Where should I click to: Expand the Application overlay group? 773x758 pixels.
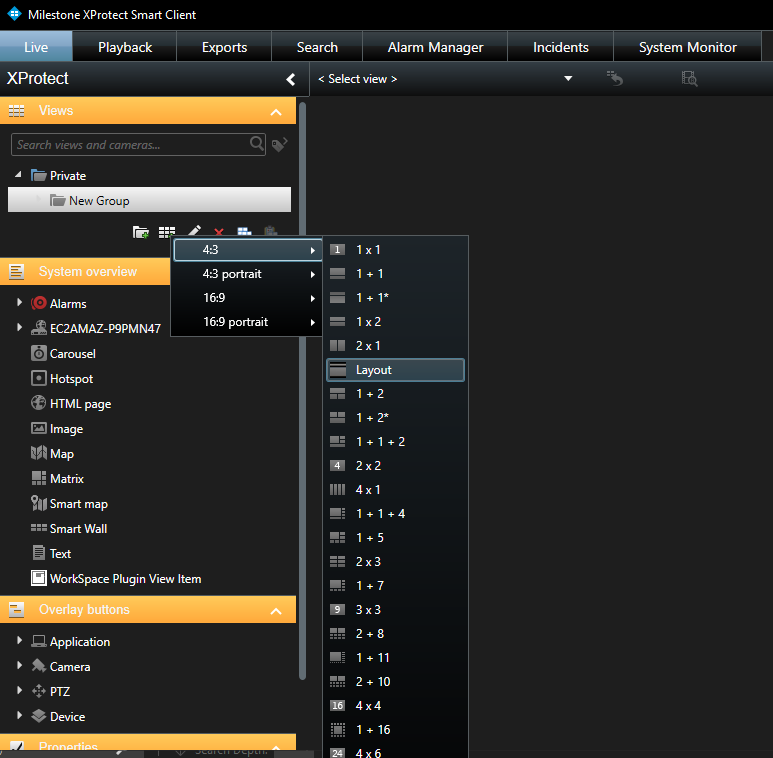19,640
